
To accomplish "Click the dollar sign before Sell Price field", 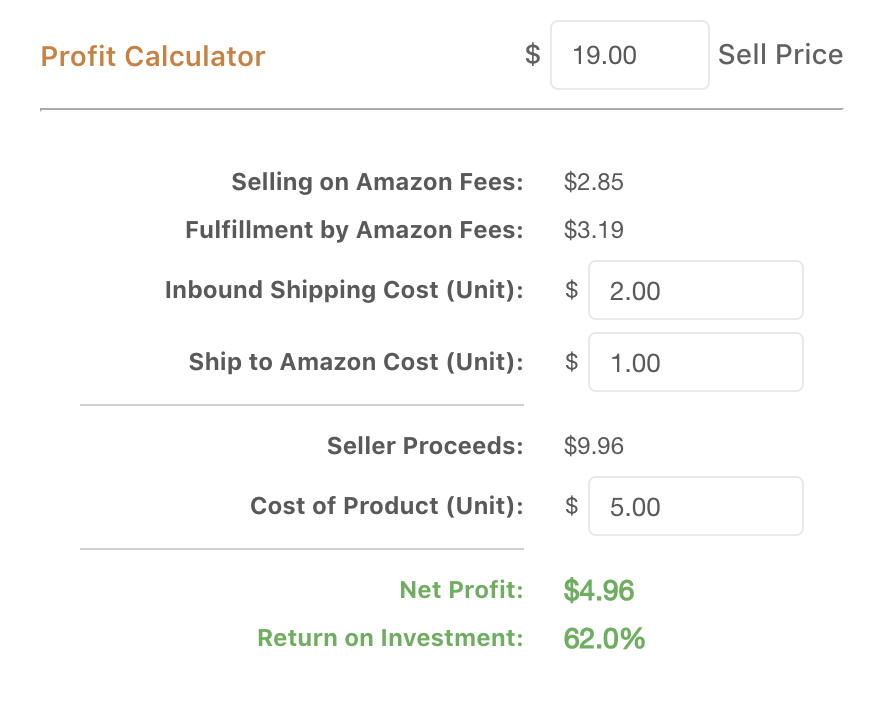I will tap(533, 54).
